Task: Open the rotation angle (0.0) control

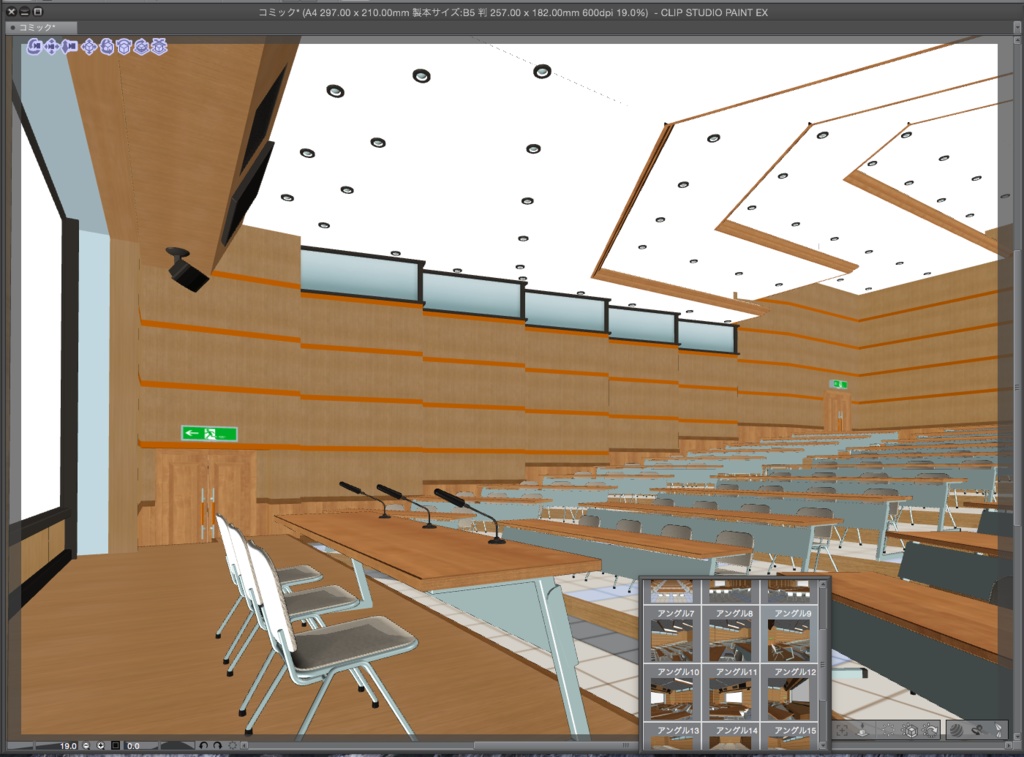Action: (131, 746)
